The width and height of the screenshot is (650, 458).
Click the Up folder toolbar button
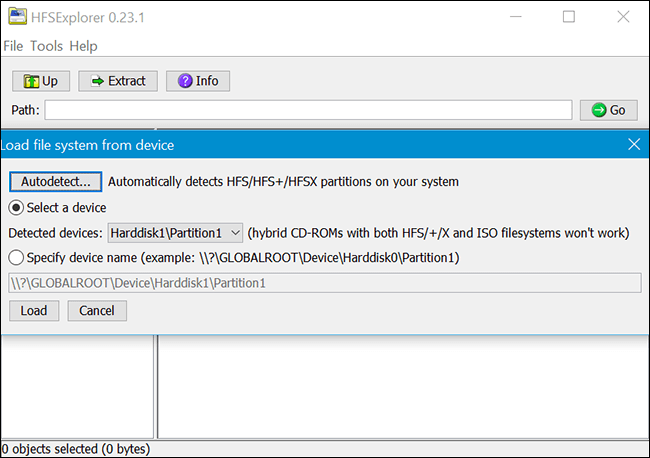(40, 81)
